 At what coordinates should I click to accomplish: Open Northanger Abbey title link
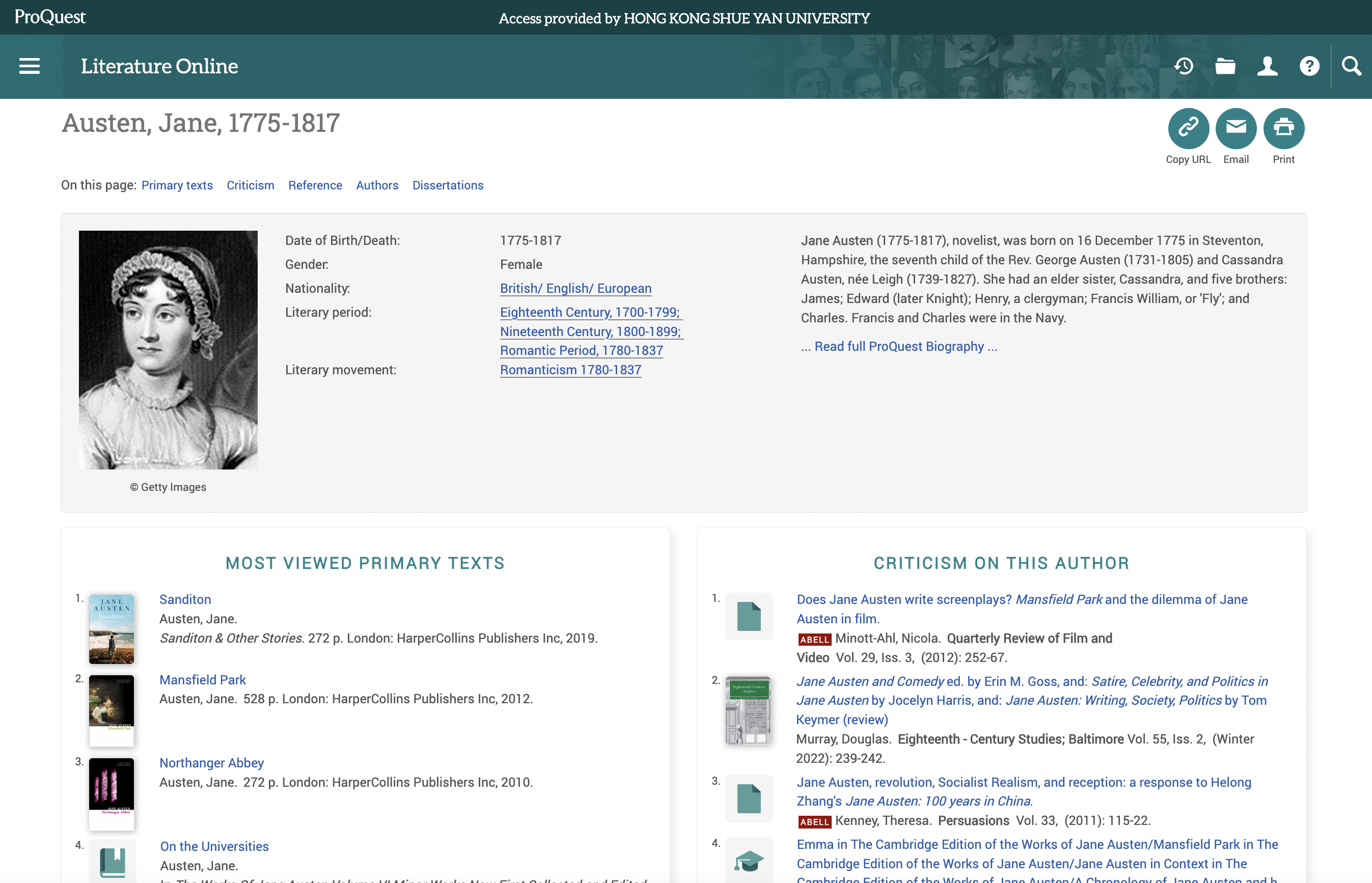click(x=211, y=763)
